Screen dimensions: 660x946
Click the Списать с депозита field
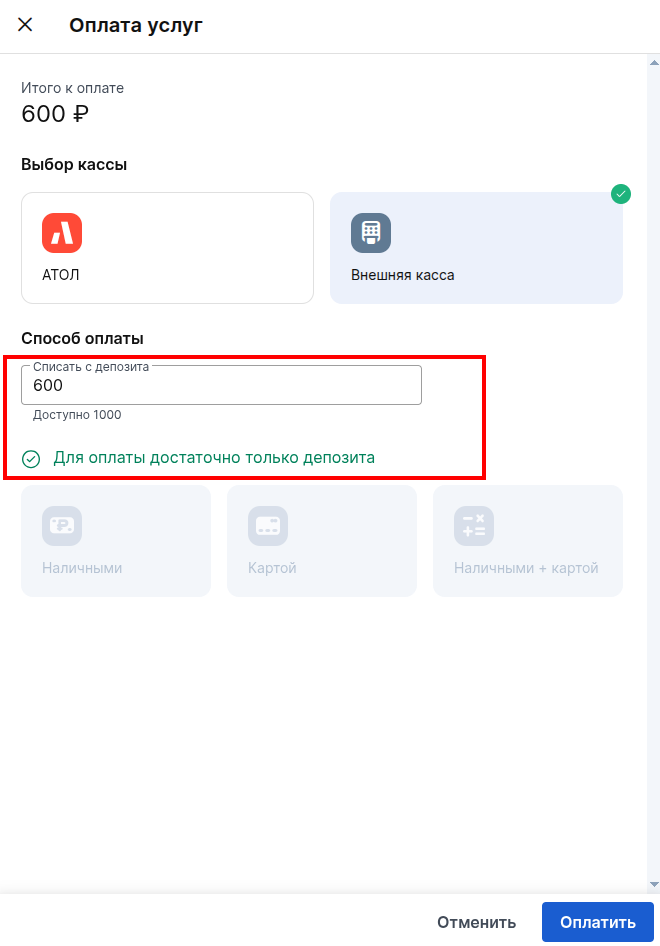click(x=221, y=385)
